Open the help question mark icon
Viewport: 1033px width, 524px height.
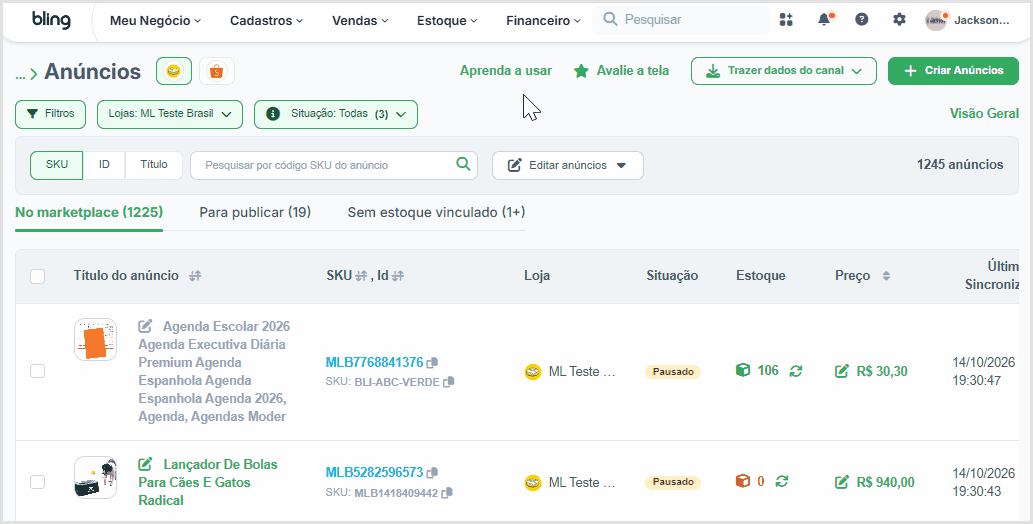click(x=862, y=20)
